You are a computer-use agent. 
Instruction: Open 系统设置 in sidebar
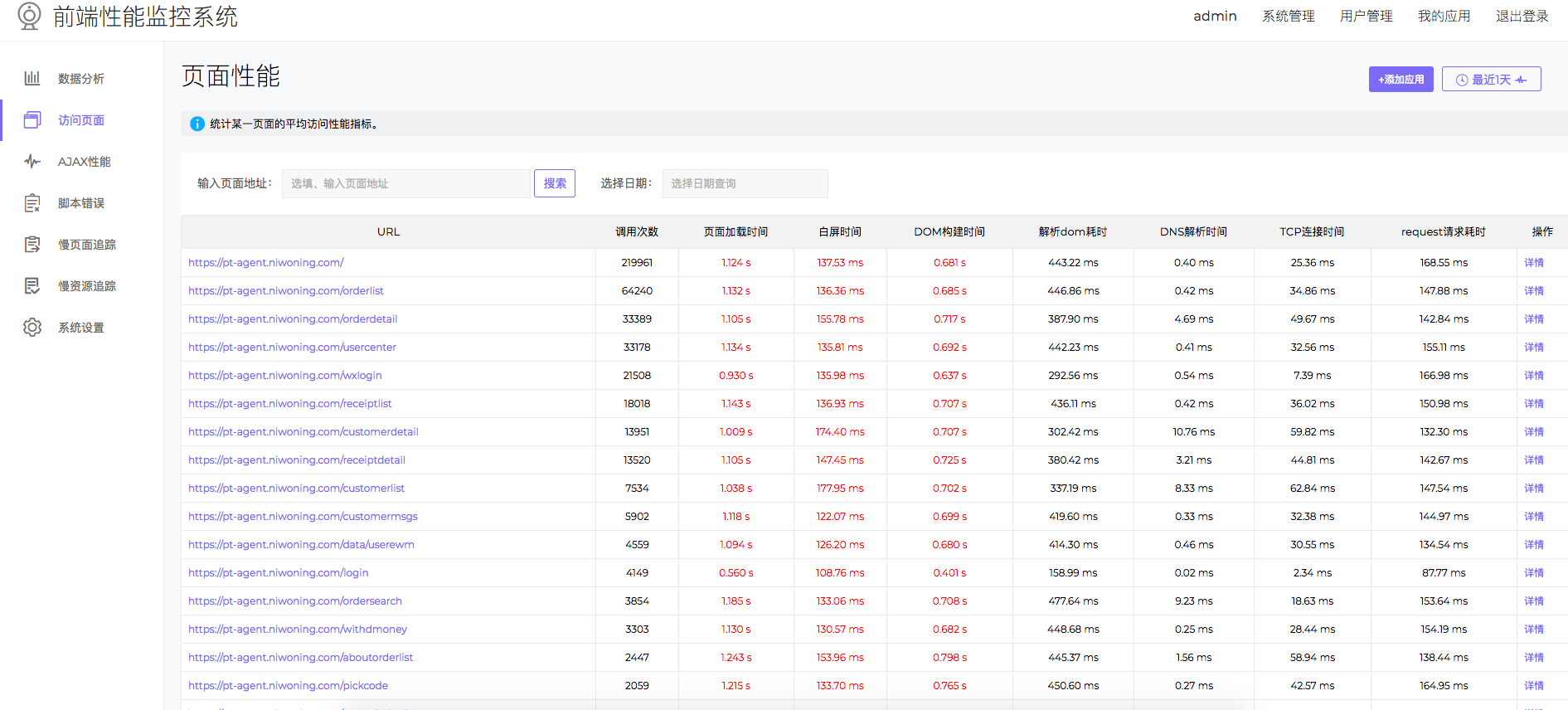tap(81, 327)
